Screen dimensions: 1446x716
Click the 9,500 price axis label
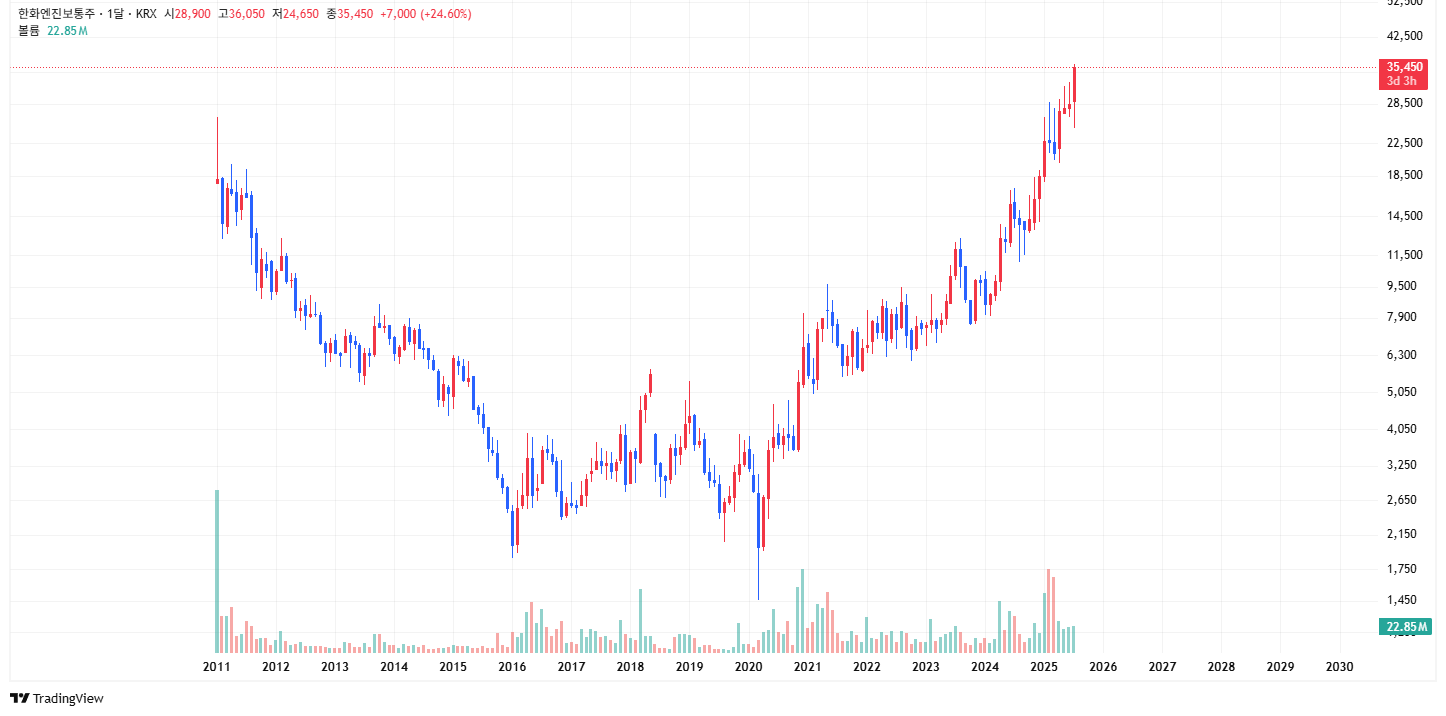[x=1404, y=286]
